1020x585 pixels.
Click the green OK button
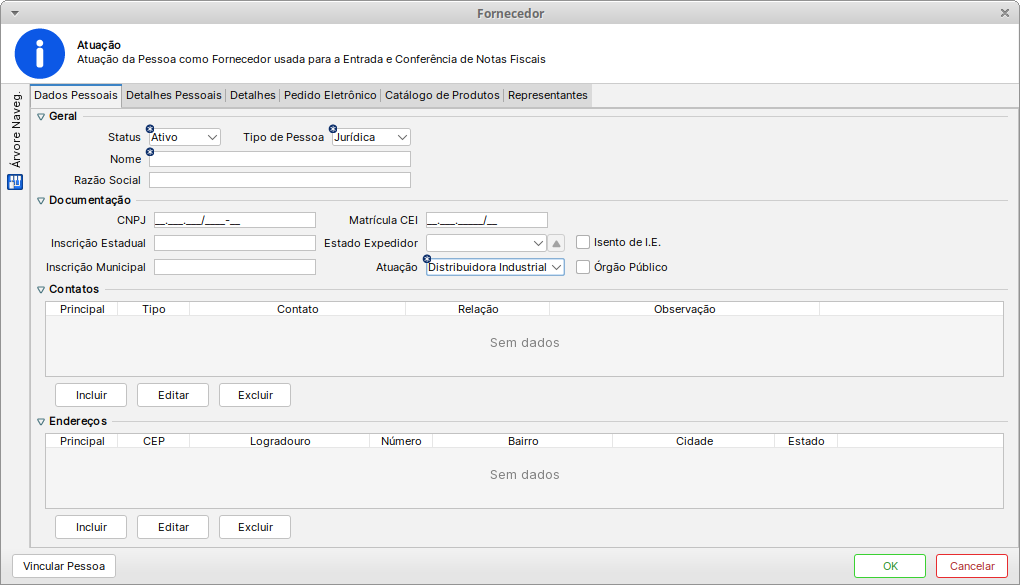click(x=889, y=566)
